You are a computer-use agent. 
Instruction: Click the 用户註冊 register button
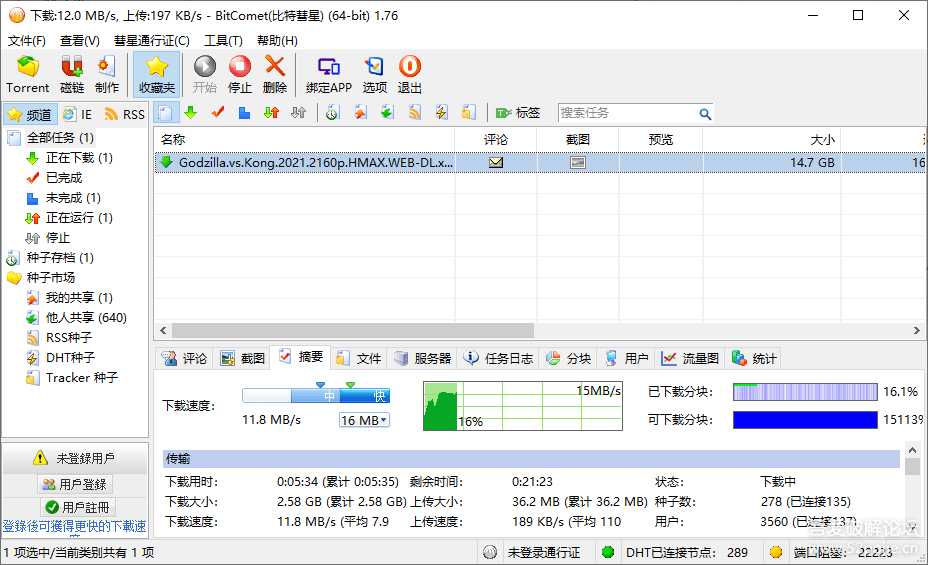point(75,507)
